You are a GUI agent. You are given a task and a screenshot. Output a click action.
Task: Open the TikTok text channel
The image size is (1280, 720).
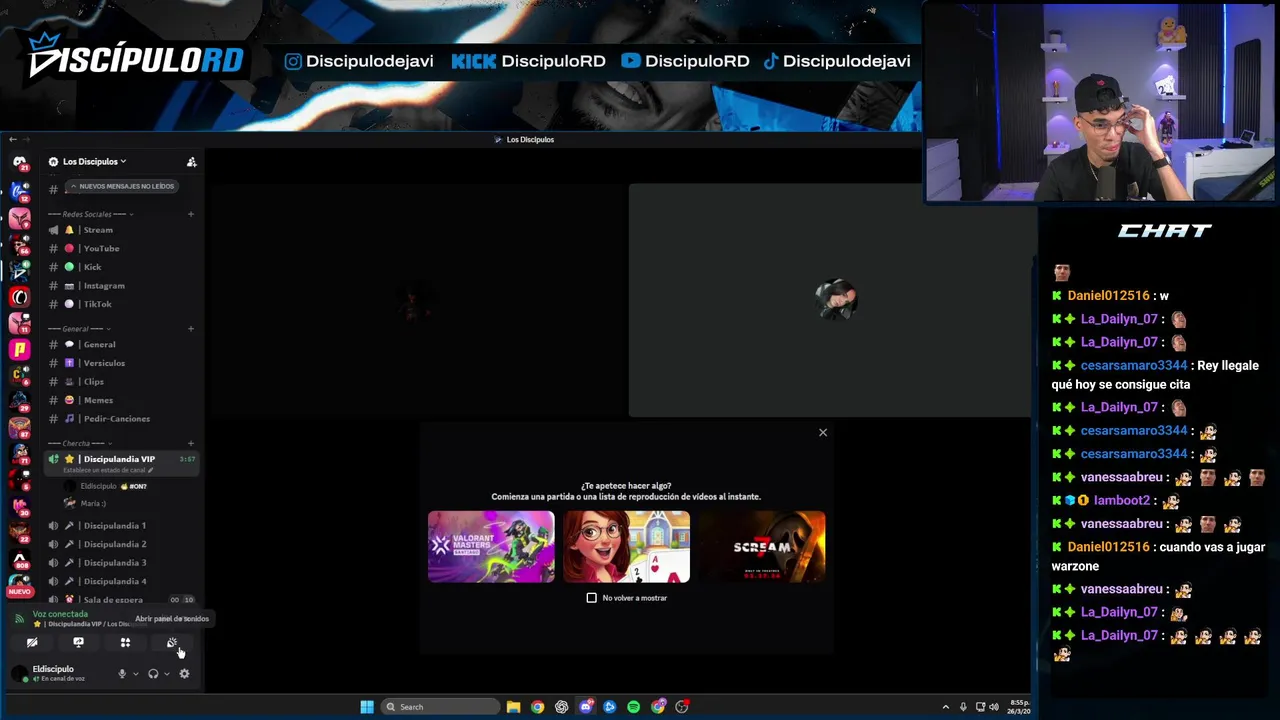(122, 304)
